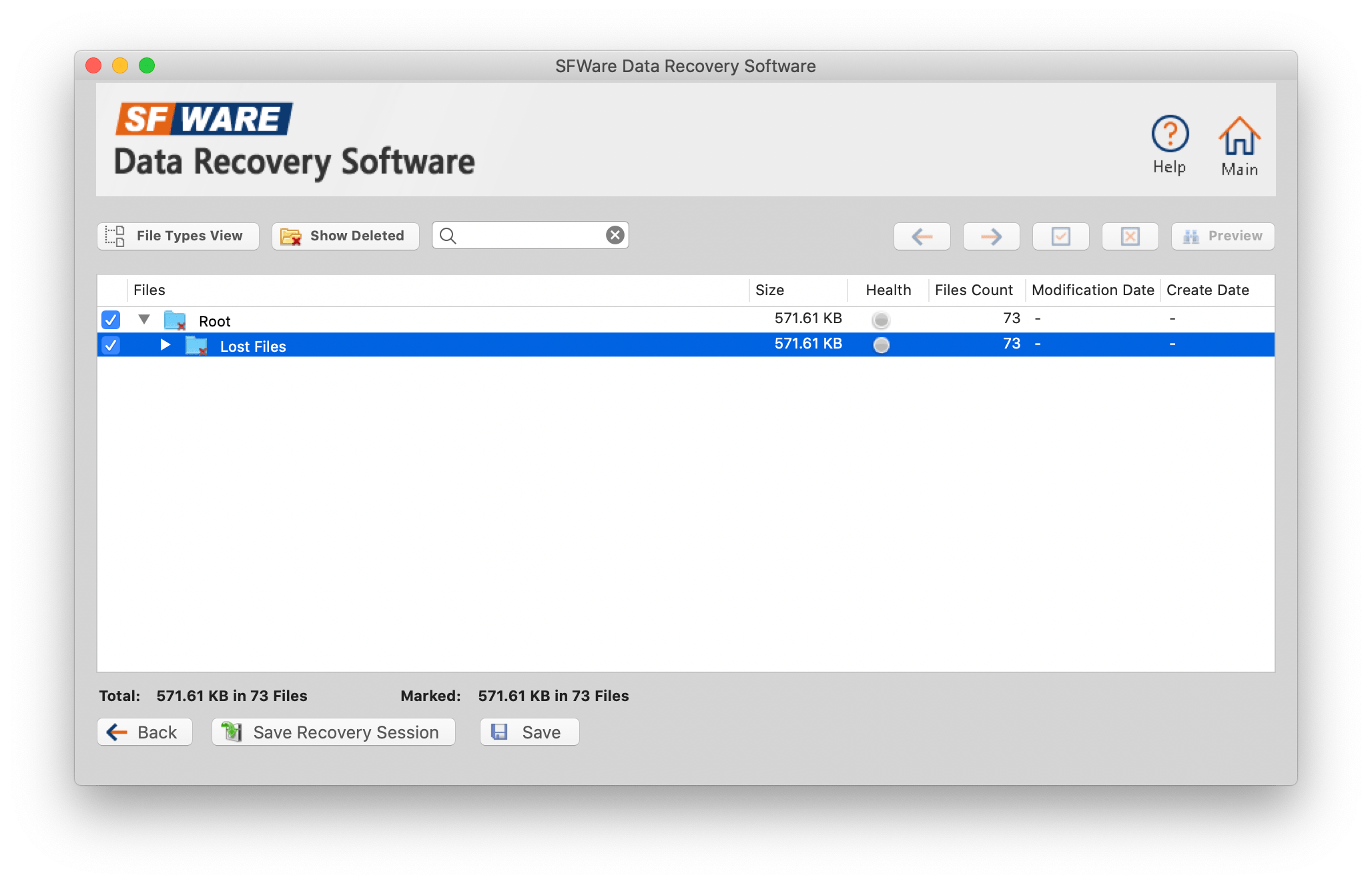Click the SFWare logo
Image resolution: width=1372 pixels, height=884 pixels.
(x=204, y=119)
